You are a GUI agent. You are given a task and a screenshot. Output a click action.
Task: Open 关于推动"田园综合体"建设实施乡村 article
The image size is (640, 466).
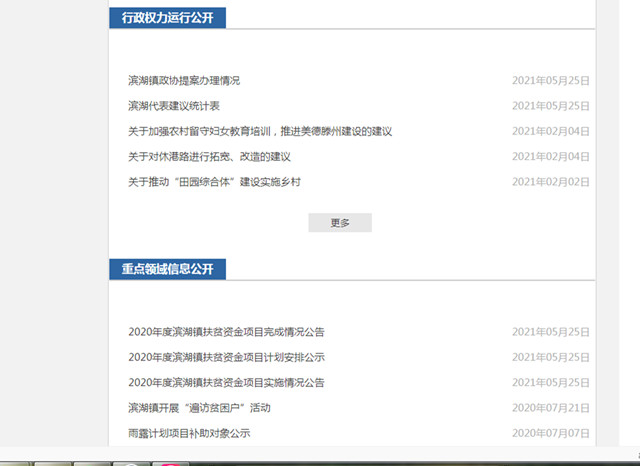(214, 182)
